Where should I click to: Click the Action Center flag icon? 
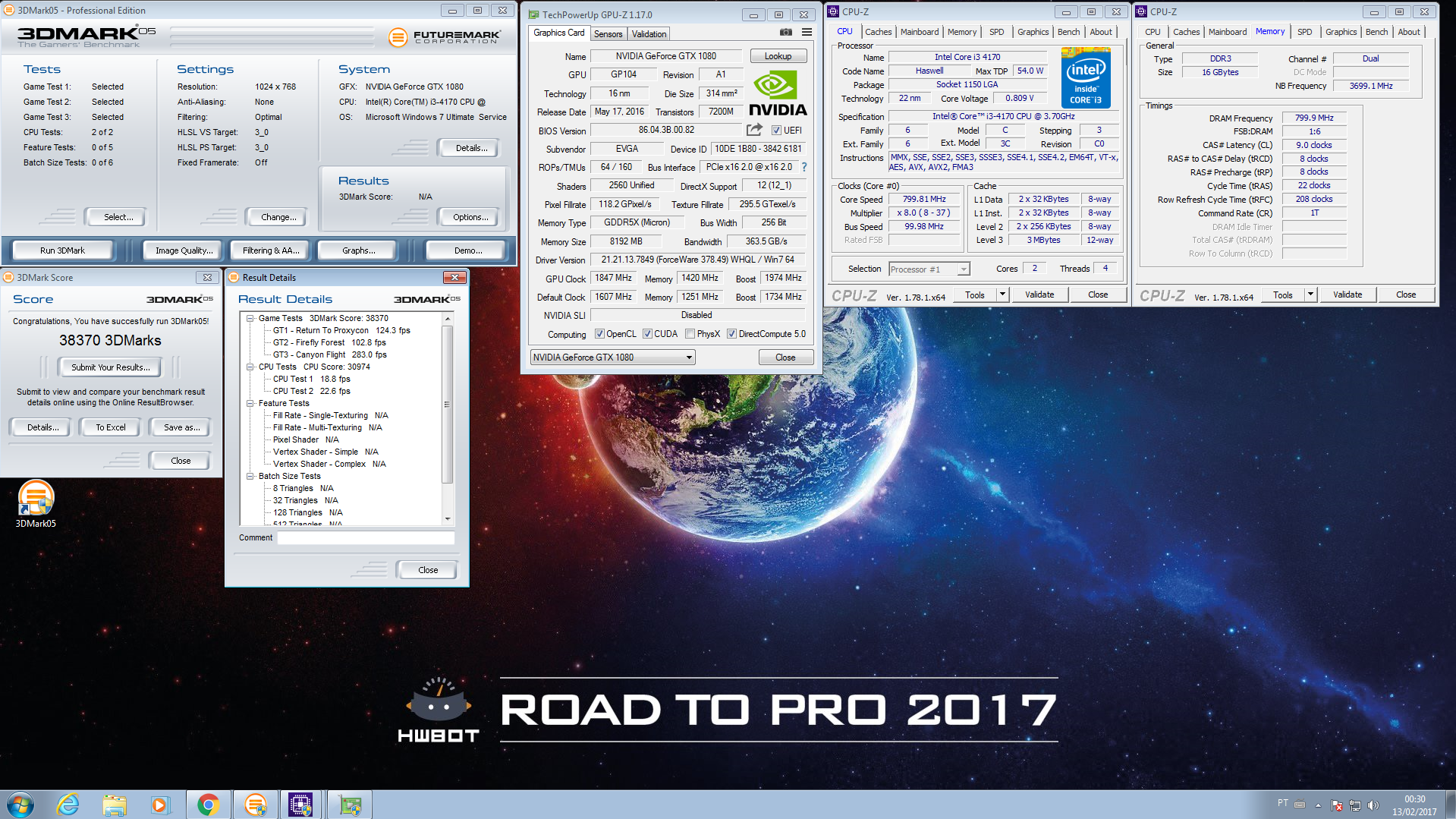coord(1337,805)
